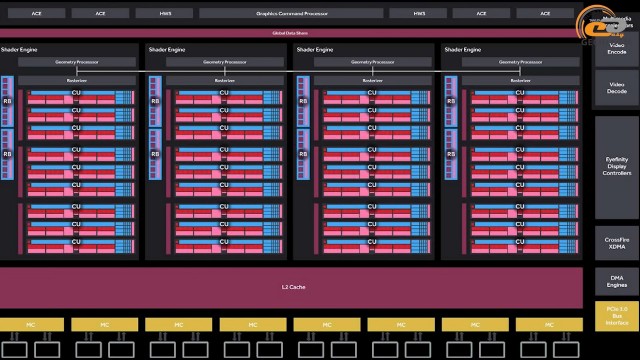
Task: Select the Global Data Share bar
Action: pyautogui.click(x=290, y=33)
